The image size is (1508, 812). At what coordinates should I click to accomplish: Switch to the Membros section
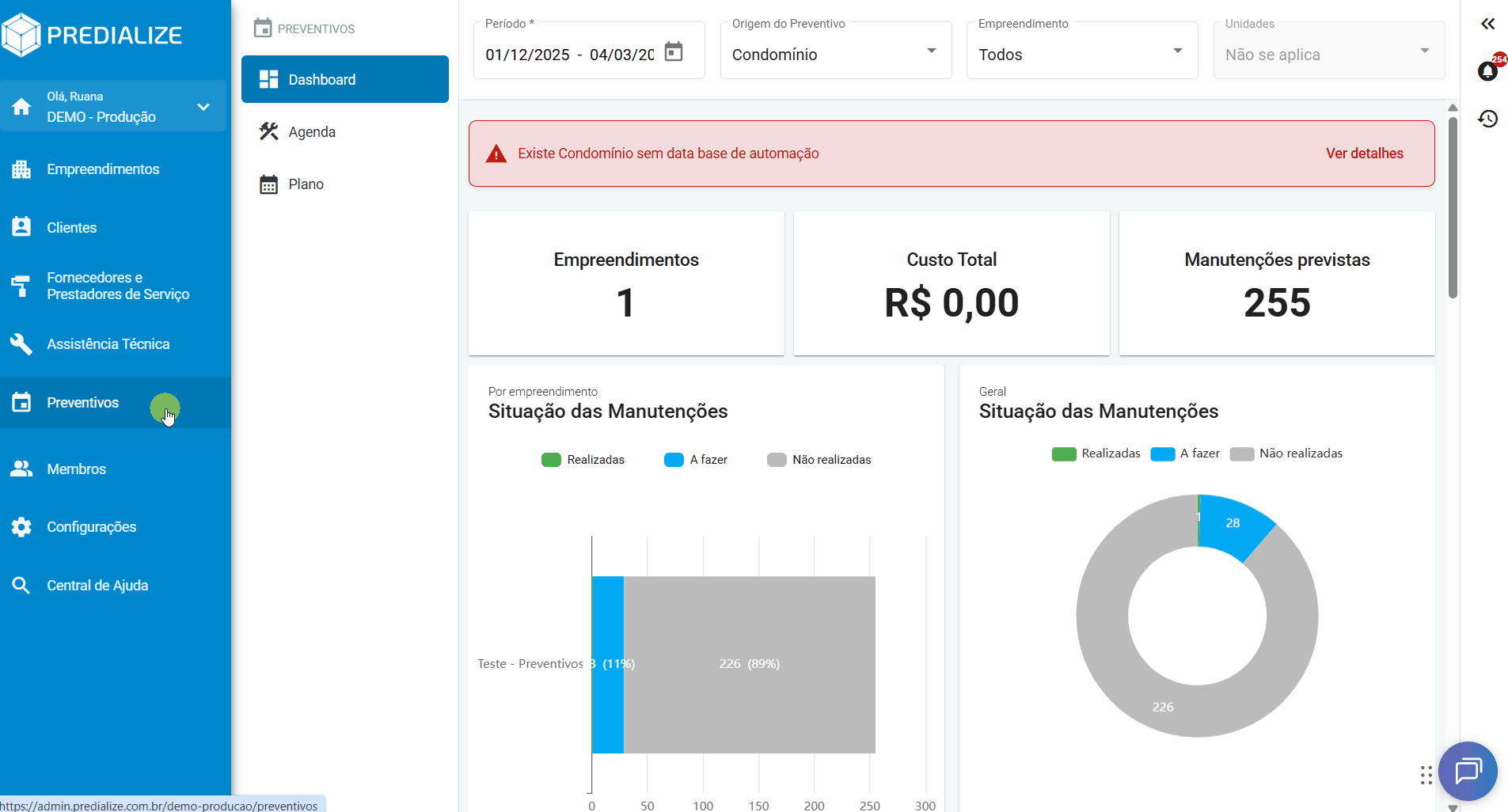point(21,468)
